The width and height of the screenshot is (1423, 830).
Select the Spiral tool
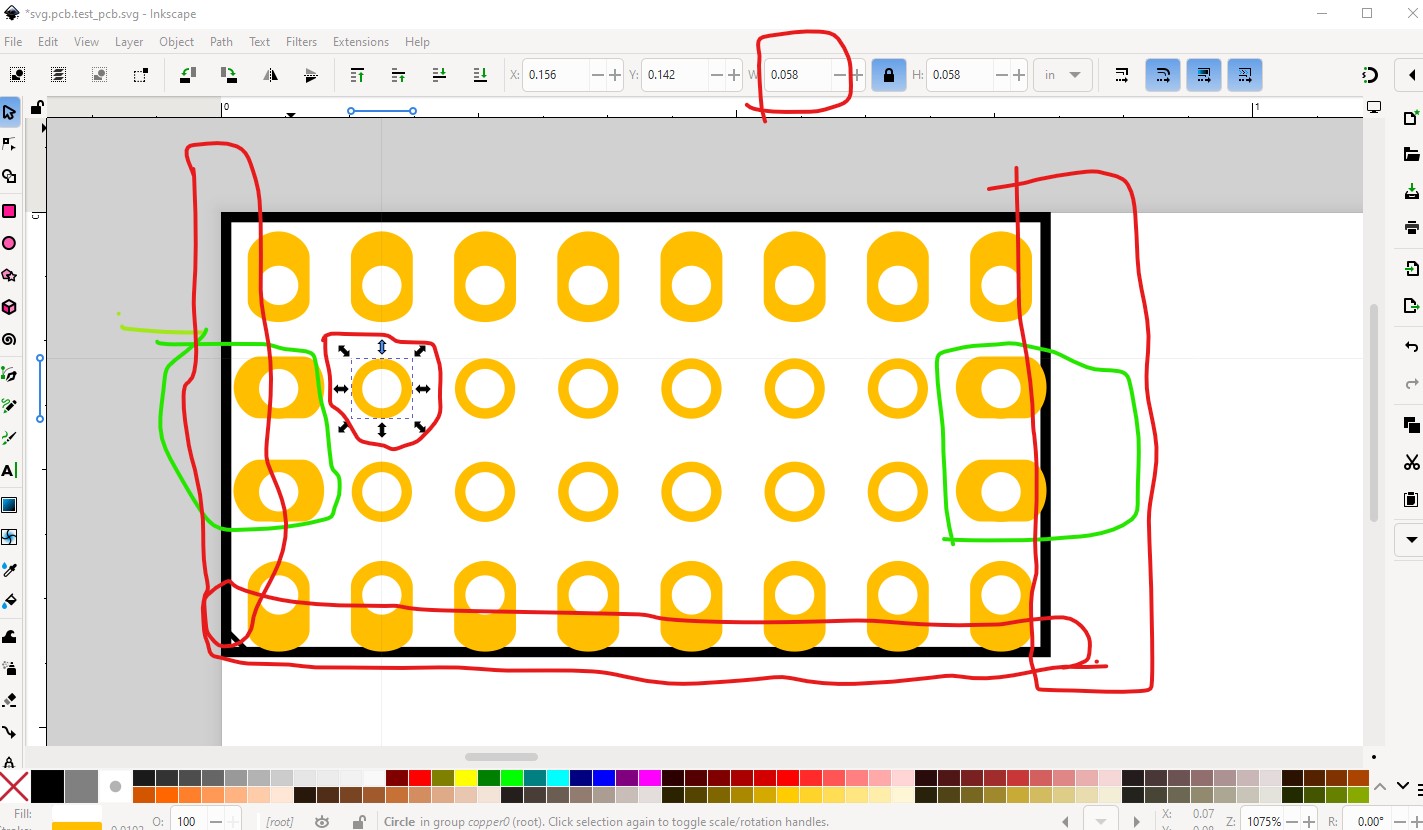[9, 339]
